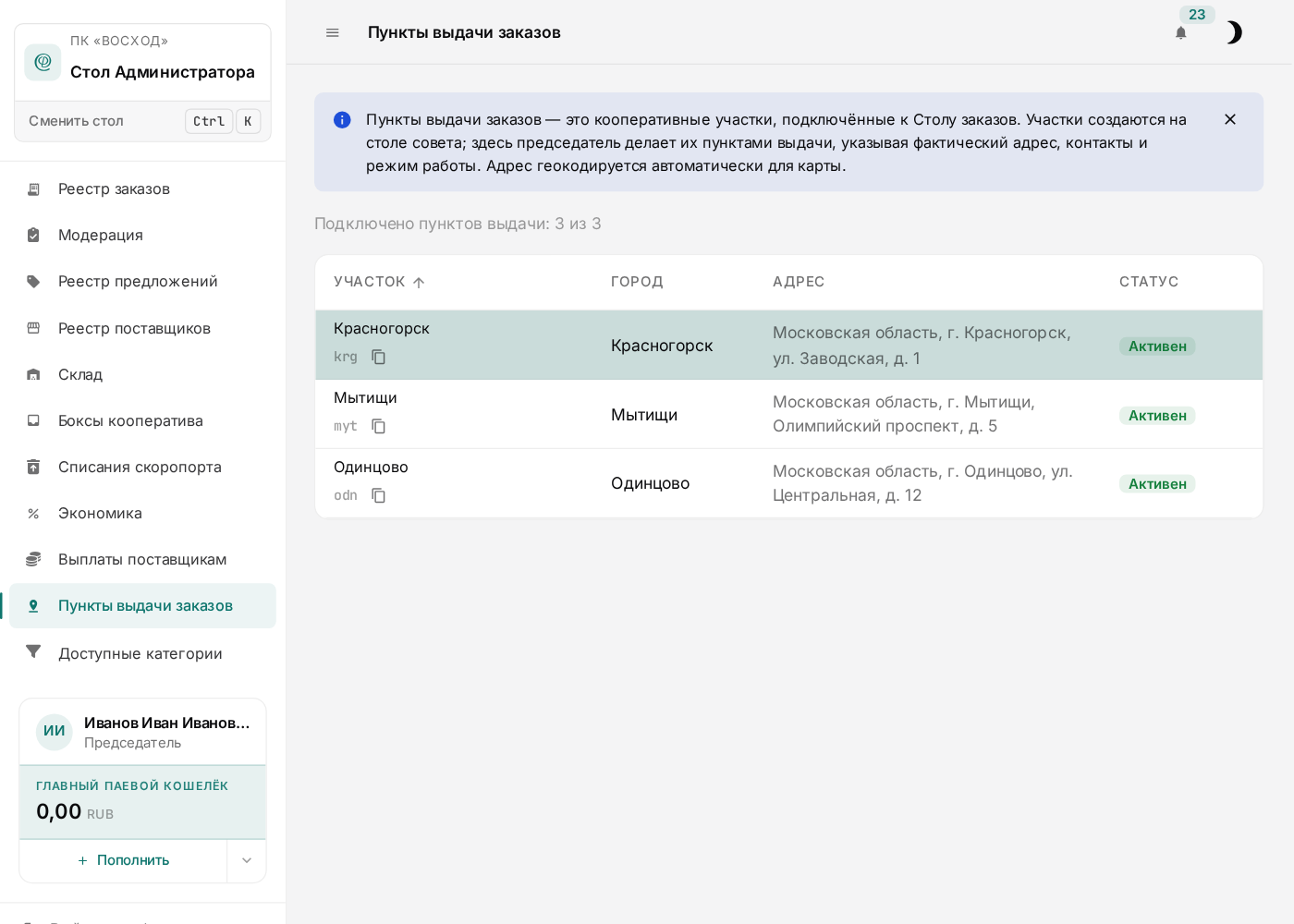Click the Красногорск Активен status badge
1294x924 pixels.
[x=1157, y=346]
